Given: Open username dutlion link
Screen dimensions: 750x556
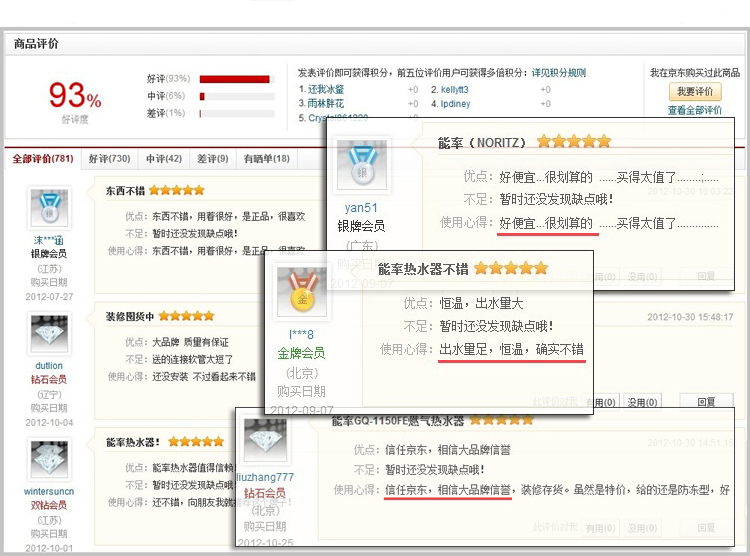Looking at the screenshot, I should point(49,366).
